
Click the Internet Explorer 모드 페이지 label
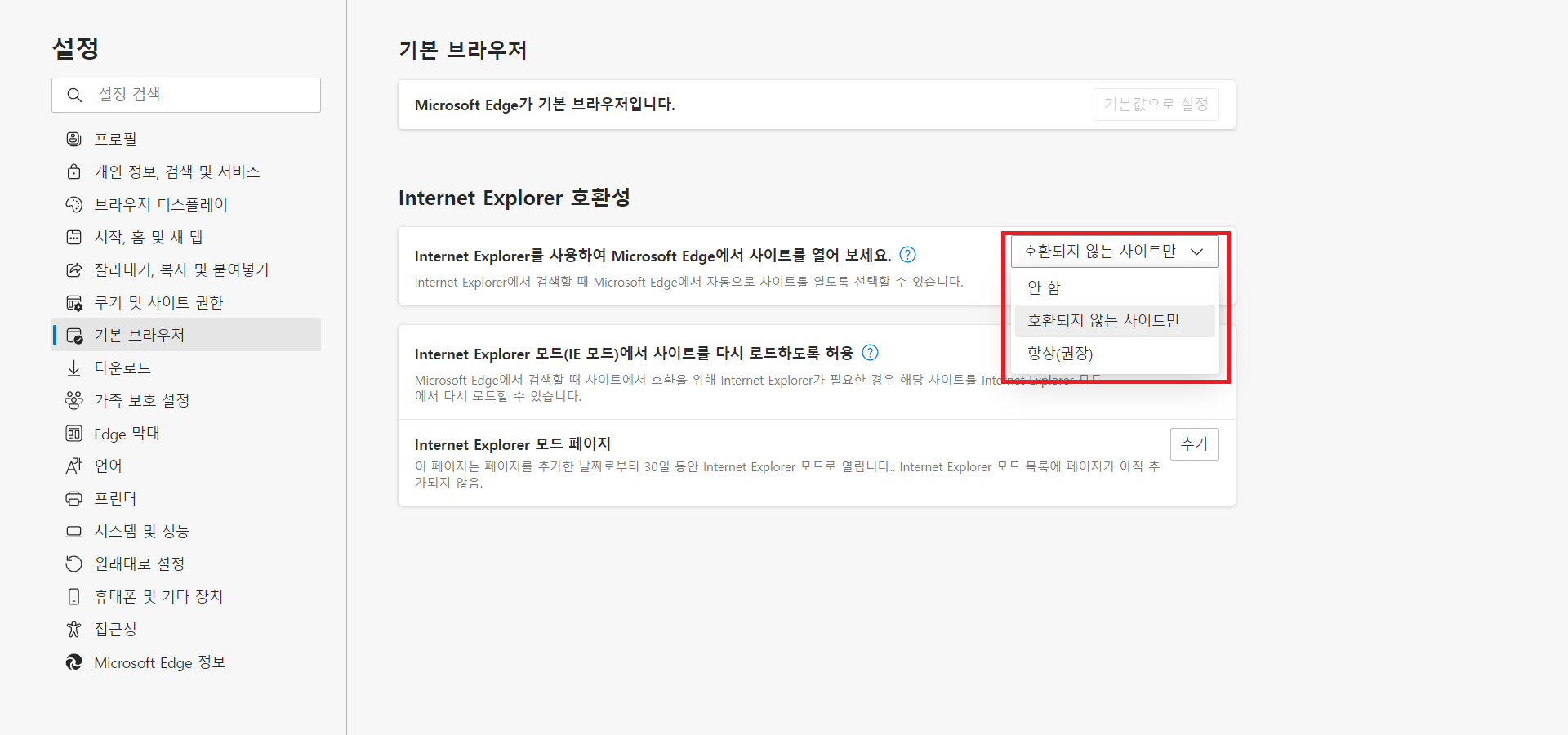click(x=513, y=444)
